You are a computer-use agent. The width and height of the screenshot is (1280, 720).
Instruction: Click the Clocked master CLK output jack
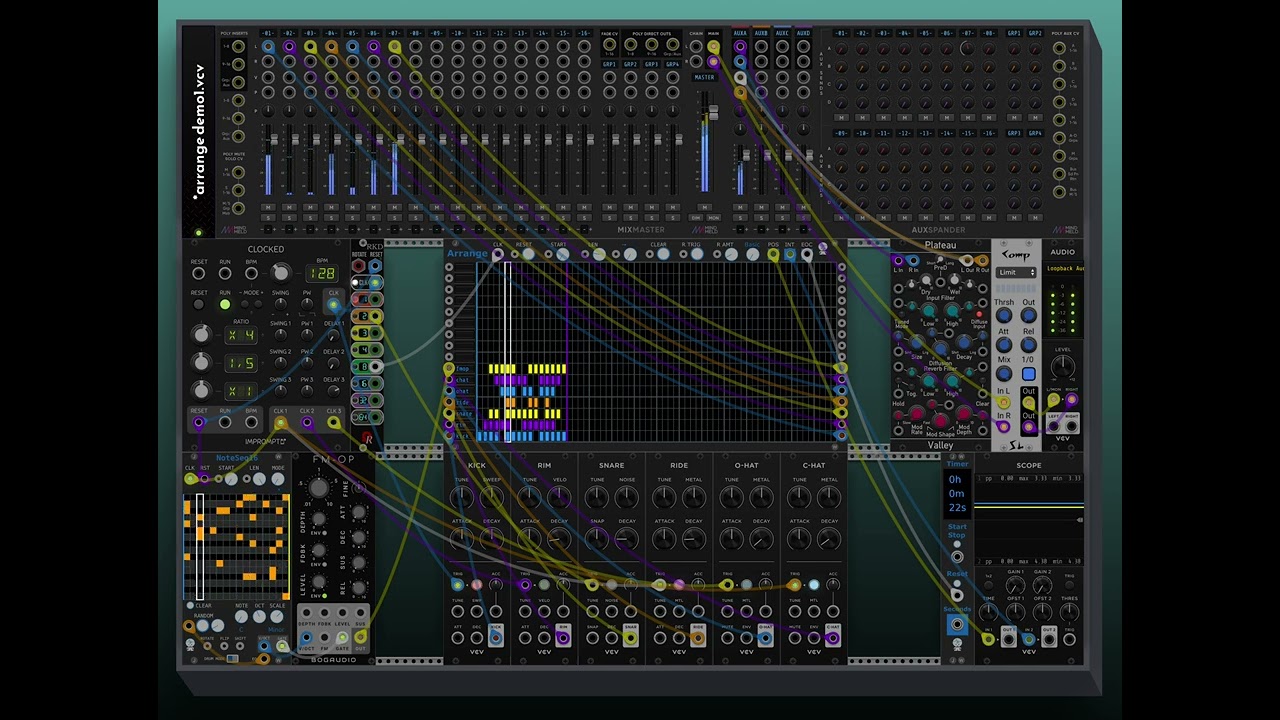(333, 304)
